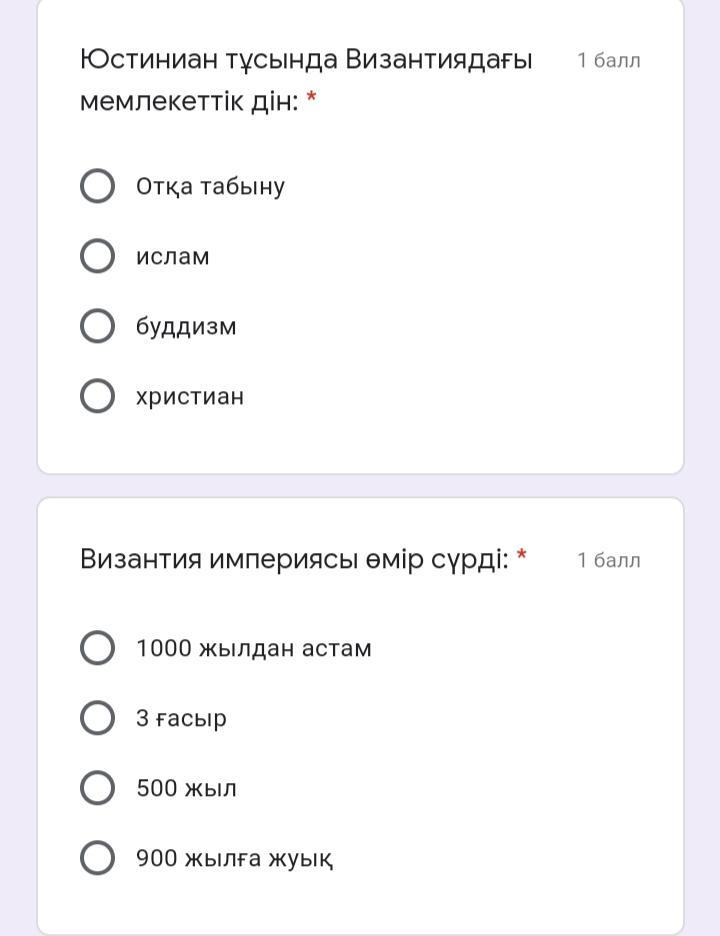
Task: Click the '3 ғасыр' label text
Action: [x=181, y=719]
